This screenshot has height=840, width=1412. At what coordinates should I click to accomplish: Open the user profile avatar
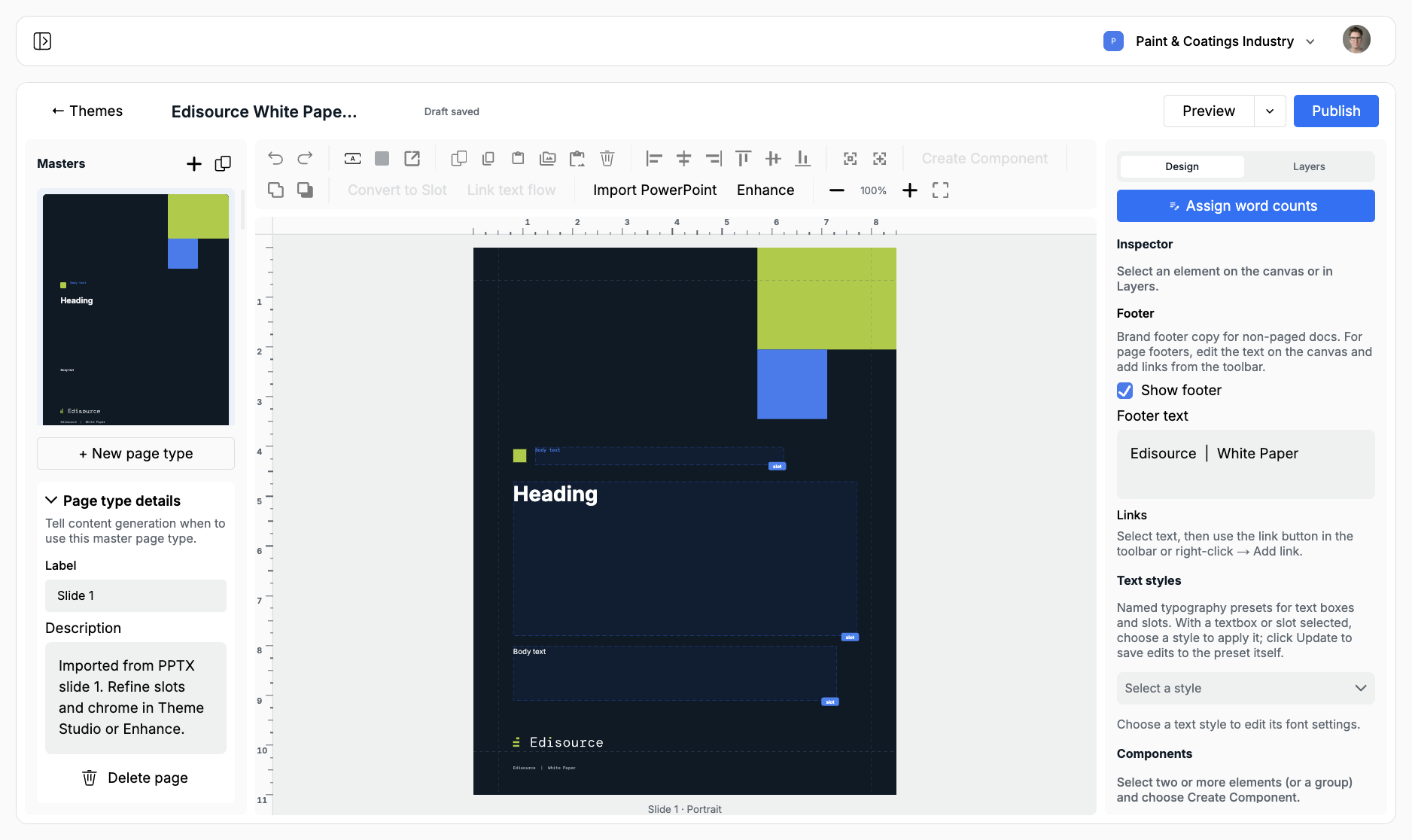pos(1356,40)
